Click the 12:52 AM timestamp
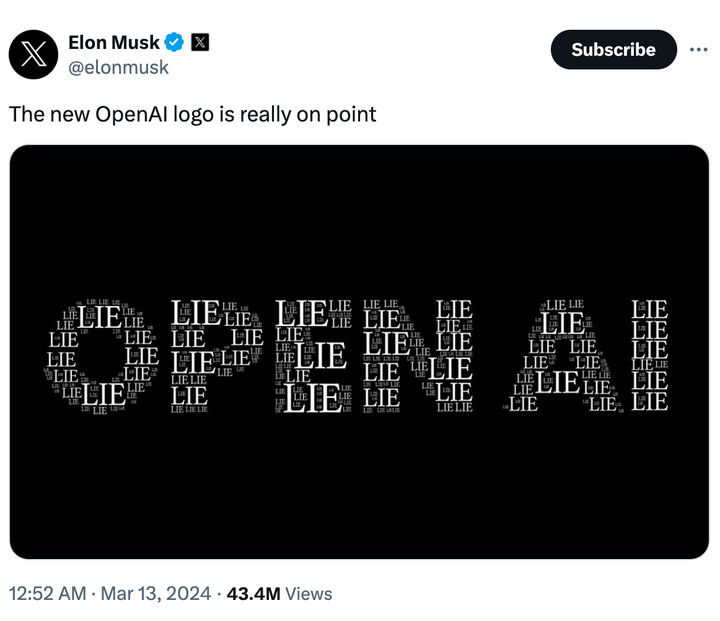The image size is (720, 621). (x=47, y=594)
